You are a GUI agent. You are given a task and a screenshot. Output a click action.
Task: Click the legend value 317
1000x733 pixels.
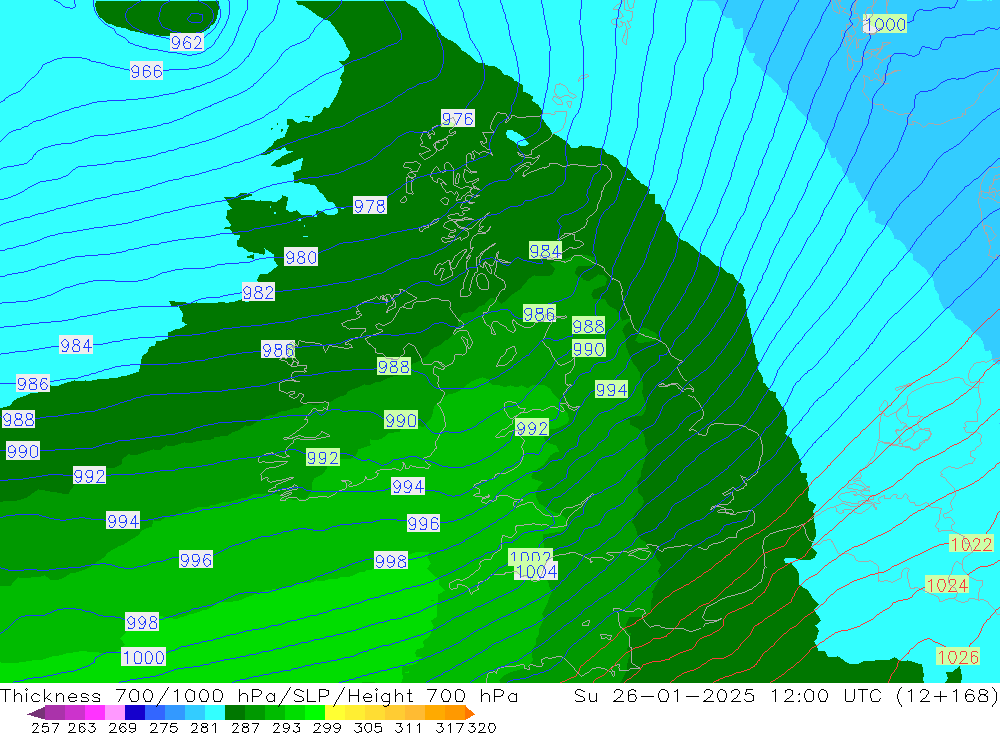[450, 727]
